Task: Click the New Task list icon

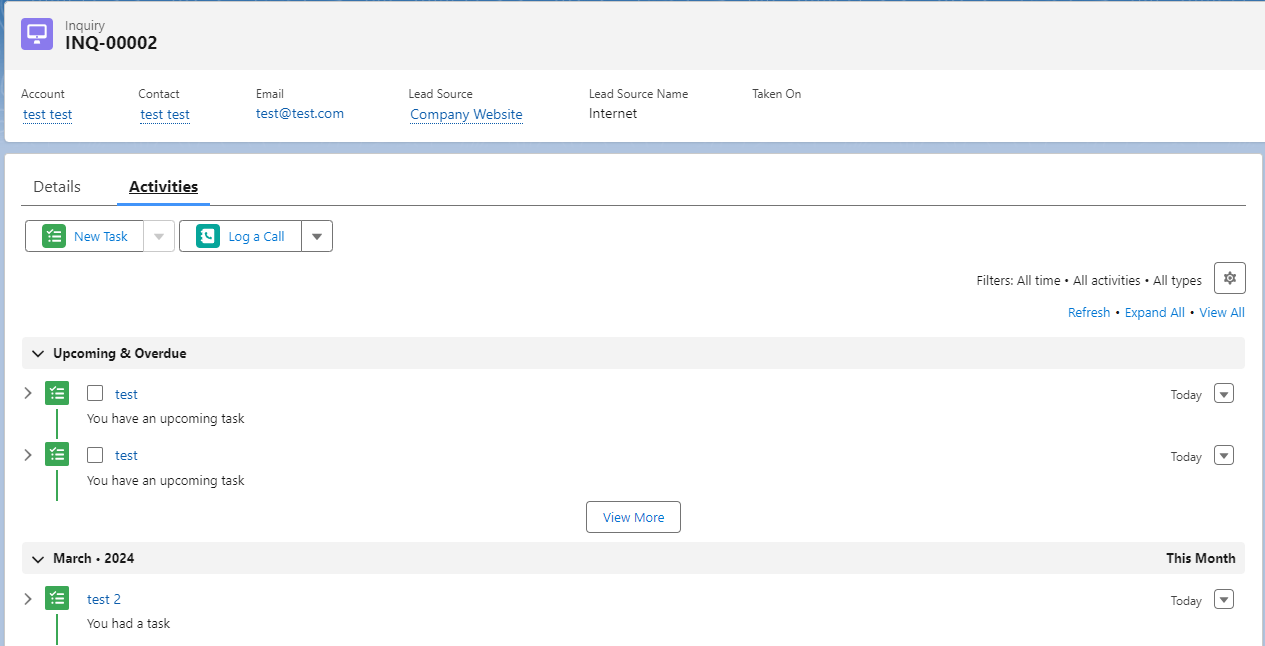Action: click(53, 236)
